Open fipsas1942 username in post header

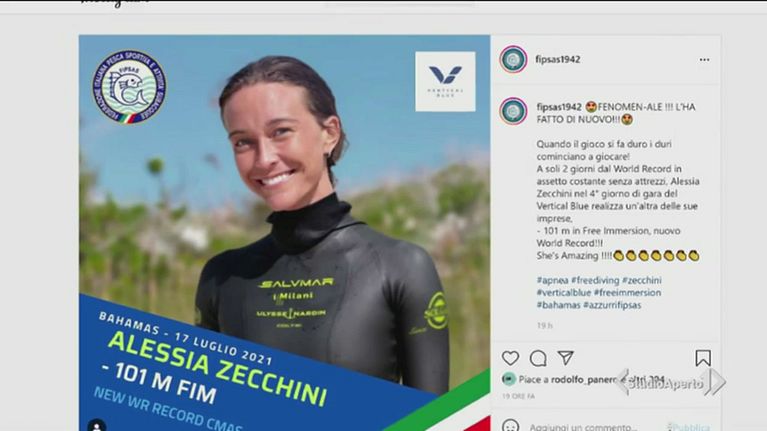[558, 59]
